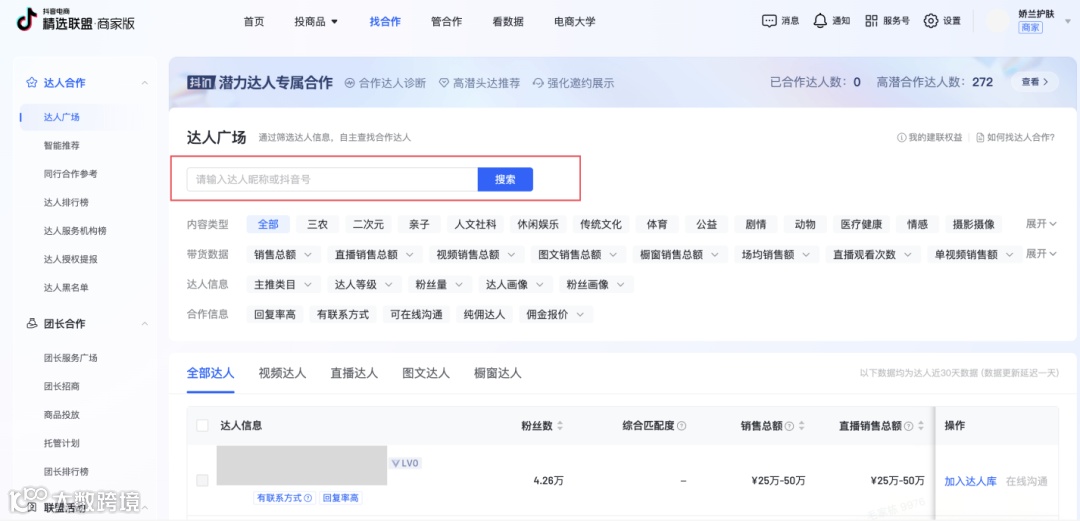The height and width of the screenshot is (521, 1080).
Task: Click the 达人合作 star icon in sidebar
Action: [31, 83]
